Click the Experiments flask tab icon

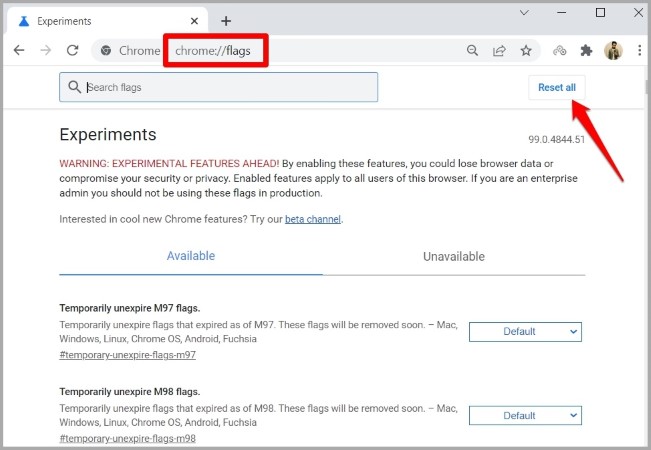[24, 21]
